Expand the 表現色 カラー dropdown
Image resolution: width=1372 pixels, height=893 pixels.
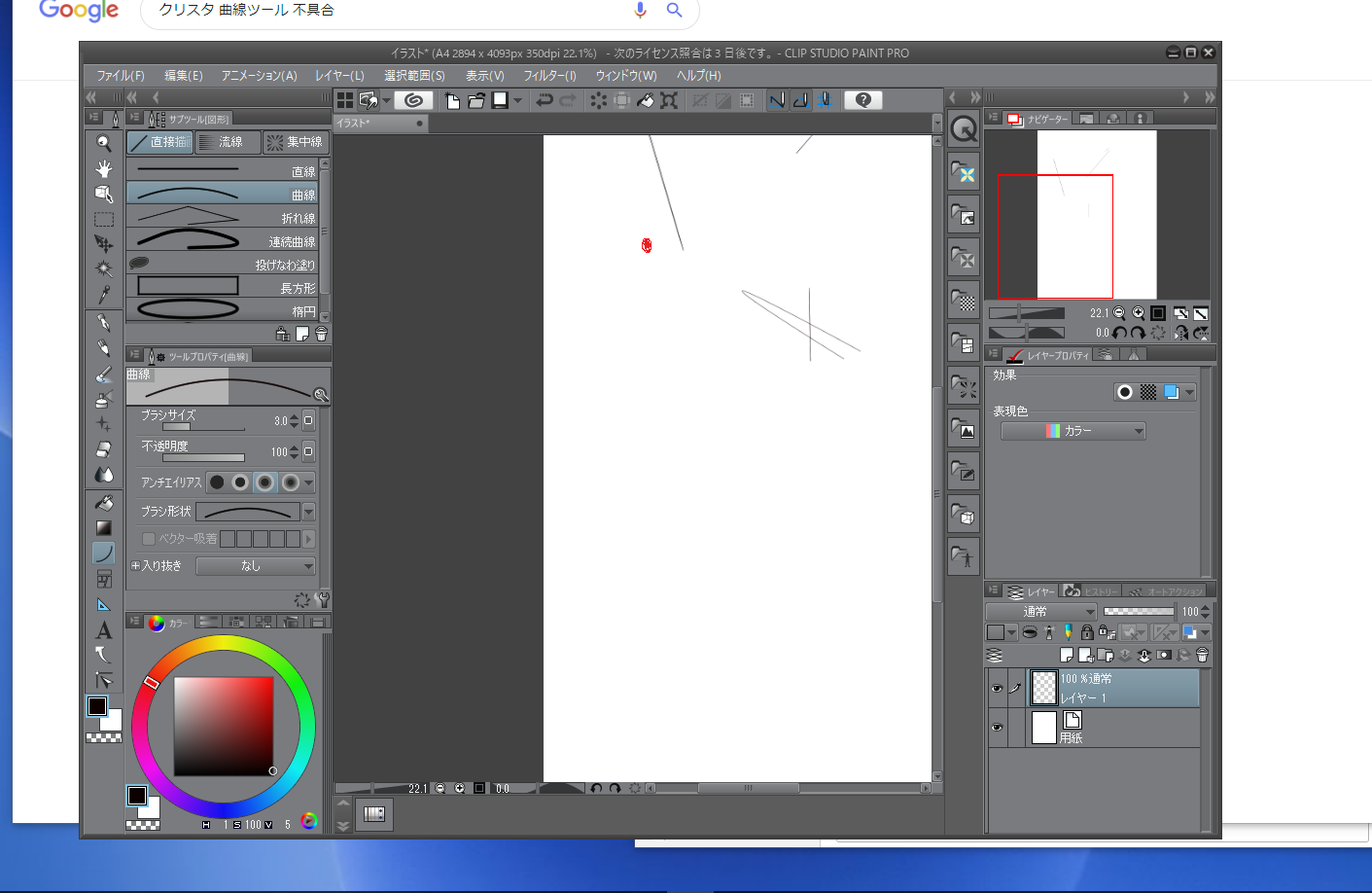[1073, 431]
